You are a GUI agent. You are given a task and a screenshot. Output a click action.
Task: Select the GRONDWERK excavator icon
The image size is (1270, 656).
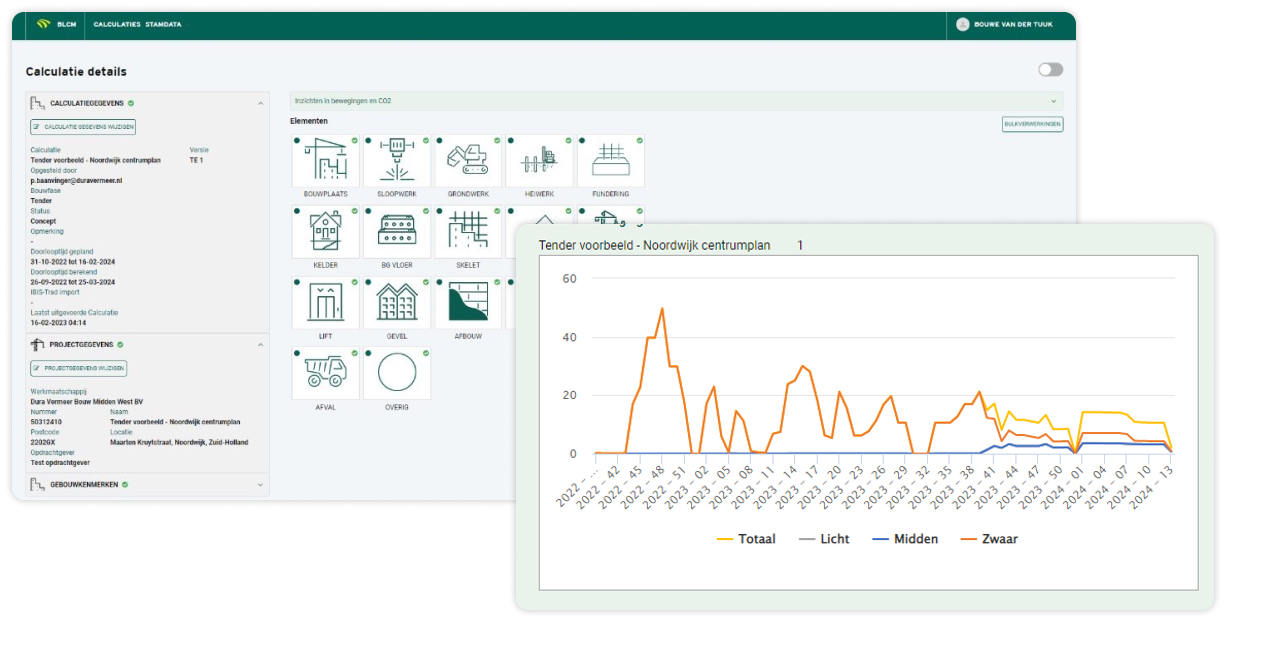[x=467, y=160]
